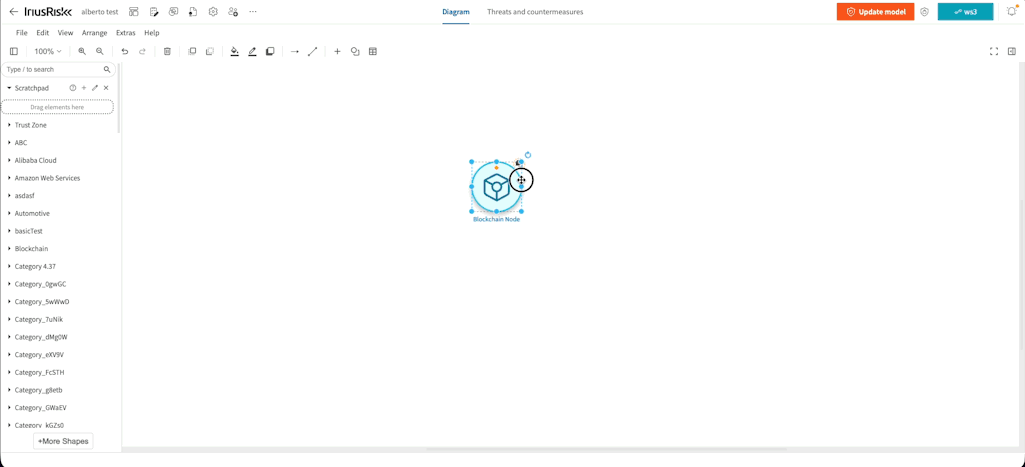Expand the ABC category
The width and height of the screenshot is (1025, 467).
pyautogui.click(x=21, y=143)
